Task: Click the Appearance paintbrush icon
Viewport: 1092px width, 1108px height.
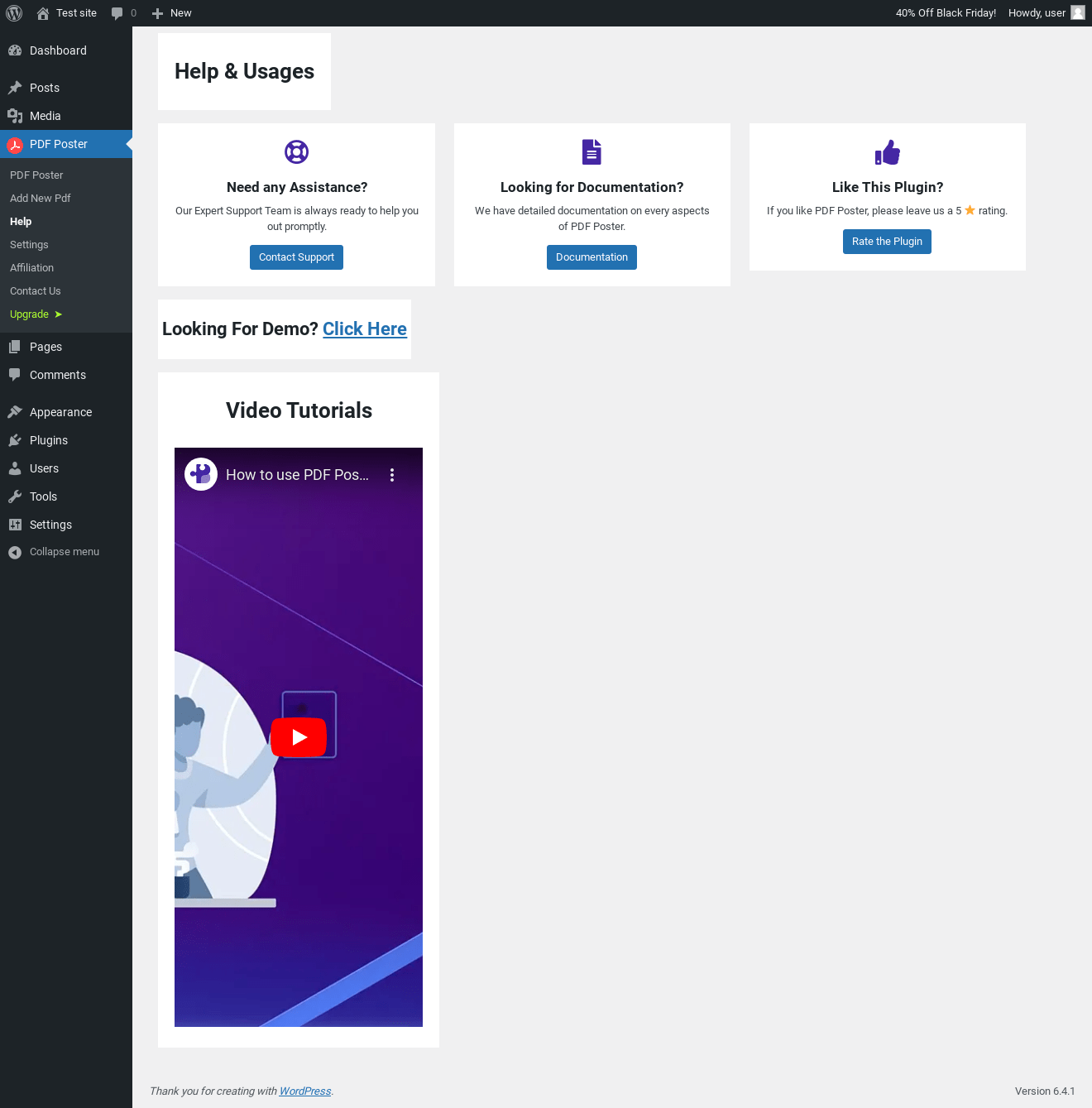Action: [x=15, y=412]
